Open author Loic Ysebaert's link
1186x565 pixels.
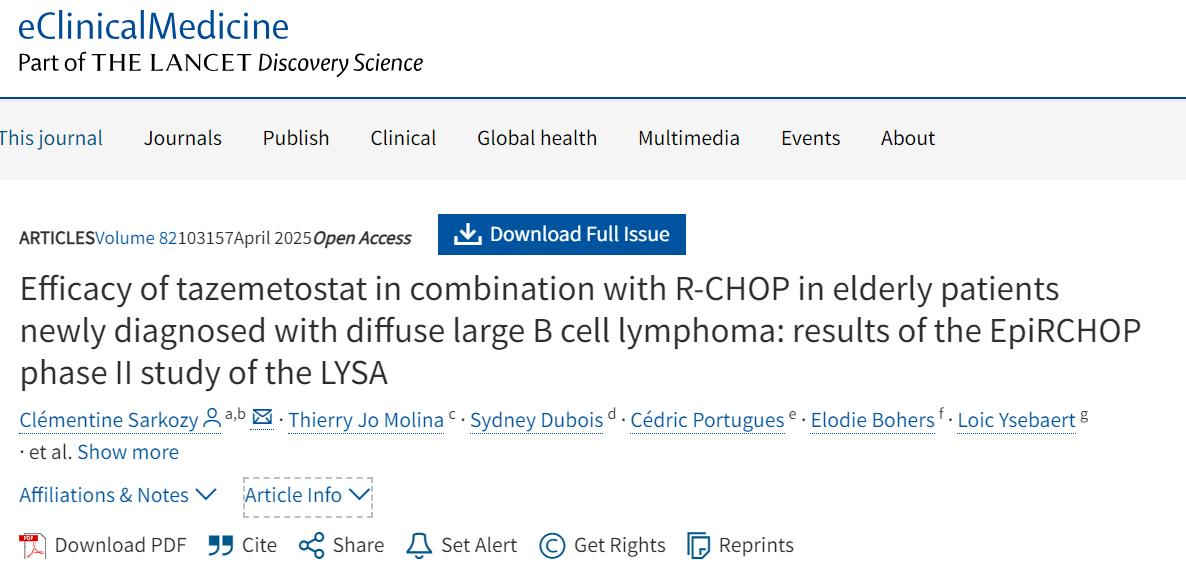(1017, 420)
